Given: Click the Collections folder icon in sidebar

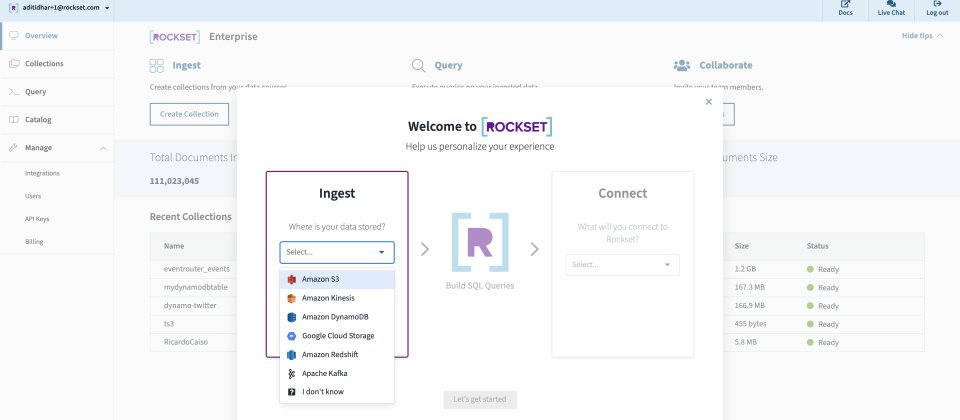Looking at the screenshot, I should pos(13,64).
